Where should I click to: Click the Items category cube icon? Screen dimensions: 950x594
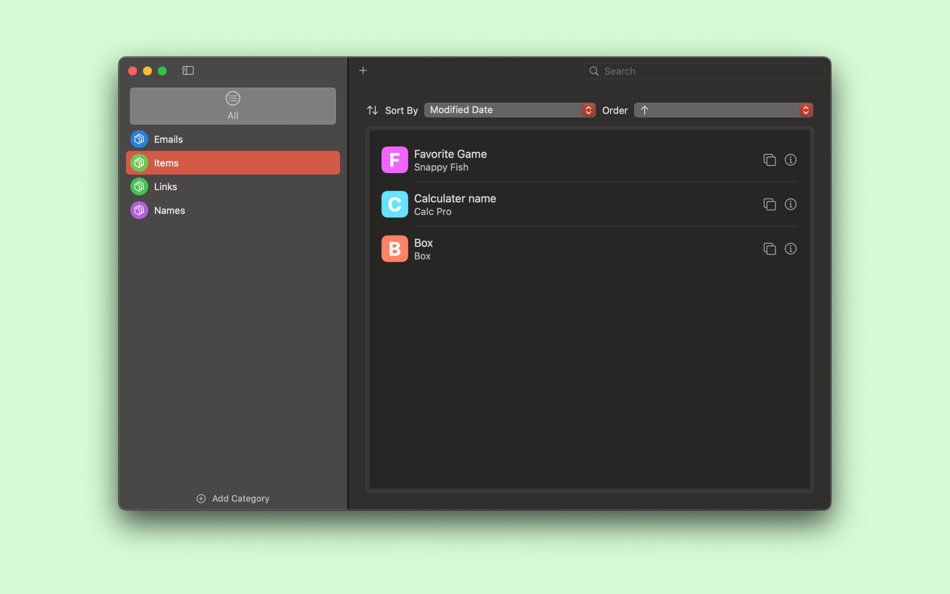point(139,163)
